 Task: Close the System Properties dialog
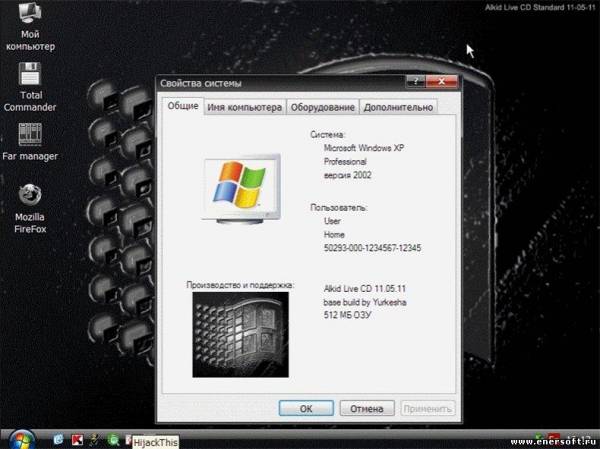coord(442,81)
